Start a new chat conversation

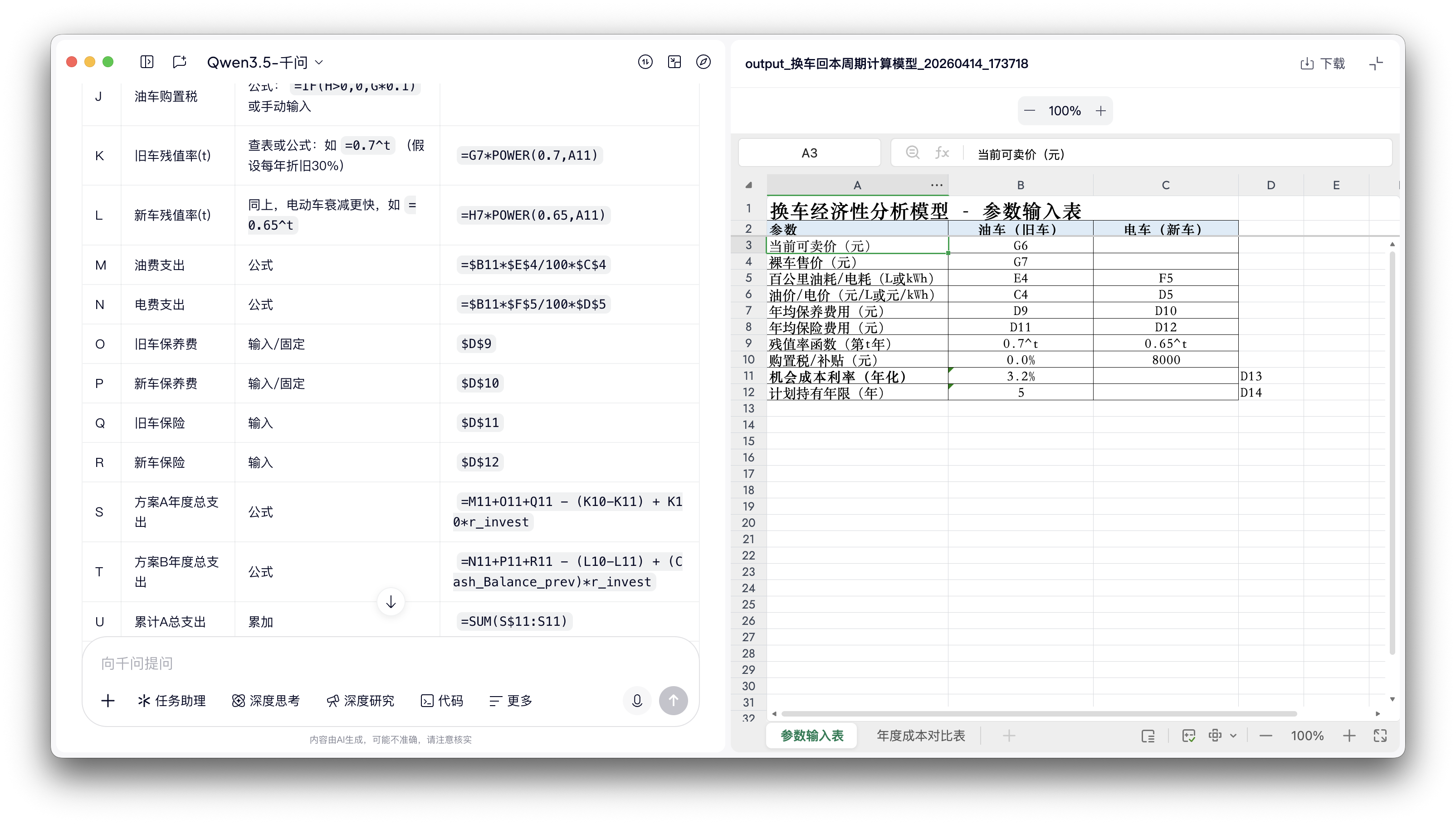coord(180,62)
